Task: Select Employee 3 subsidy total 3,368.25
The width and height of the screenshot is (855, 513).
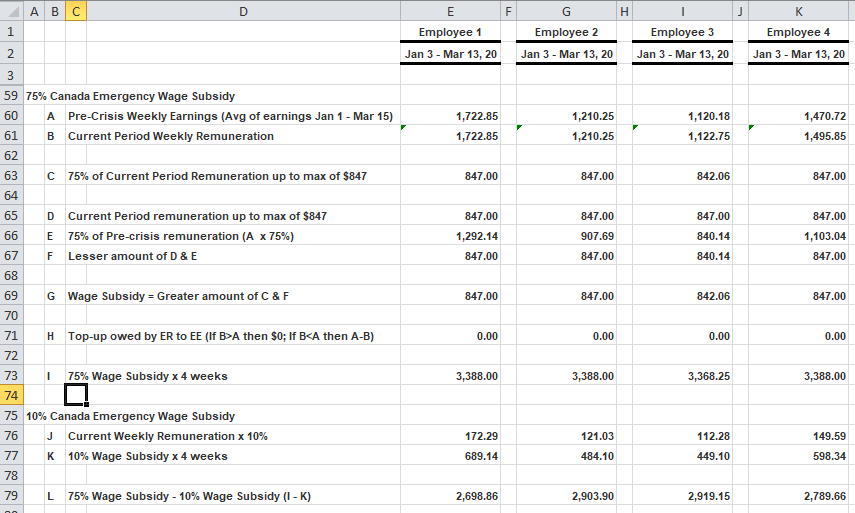Action: (682, 376)
